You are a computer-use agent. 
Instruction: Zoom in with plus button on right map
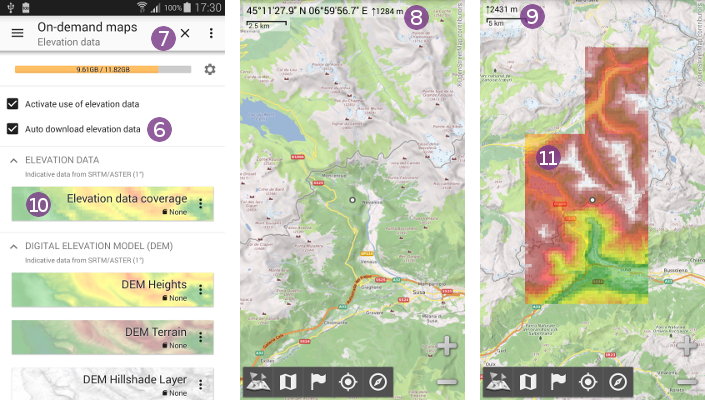pyautogui.click(x=687, y=346)
